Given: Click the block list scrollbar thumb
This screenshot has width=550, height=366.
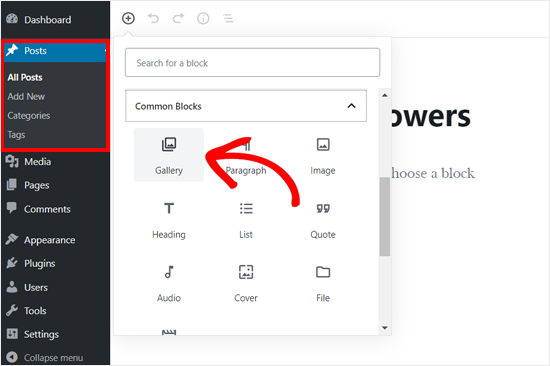Looking at the screenshot, I should pyautogui.click(x=385, y=217).
